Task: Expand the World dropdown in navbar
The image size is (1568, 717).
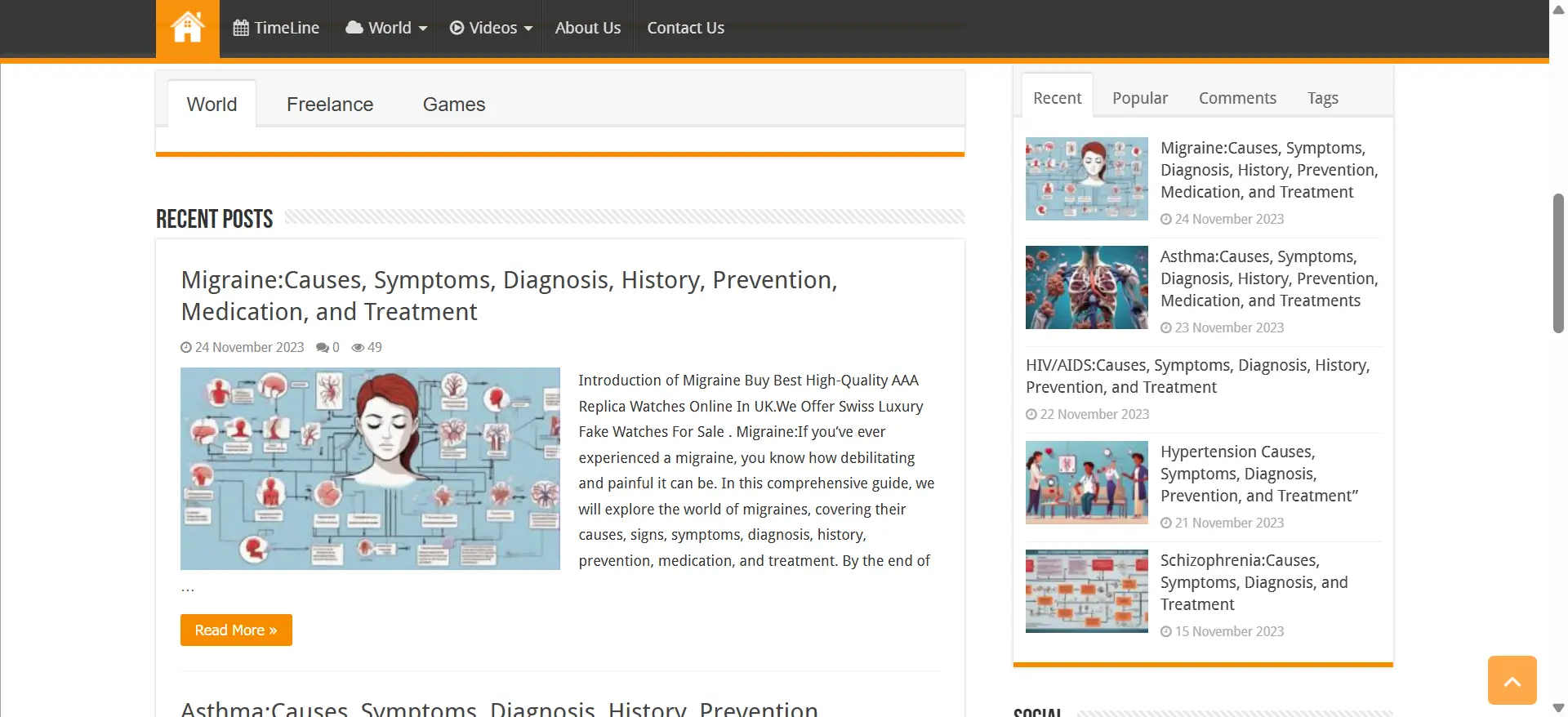Action: [x=386, y=28]
